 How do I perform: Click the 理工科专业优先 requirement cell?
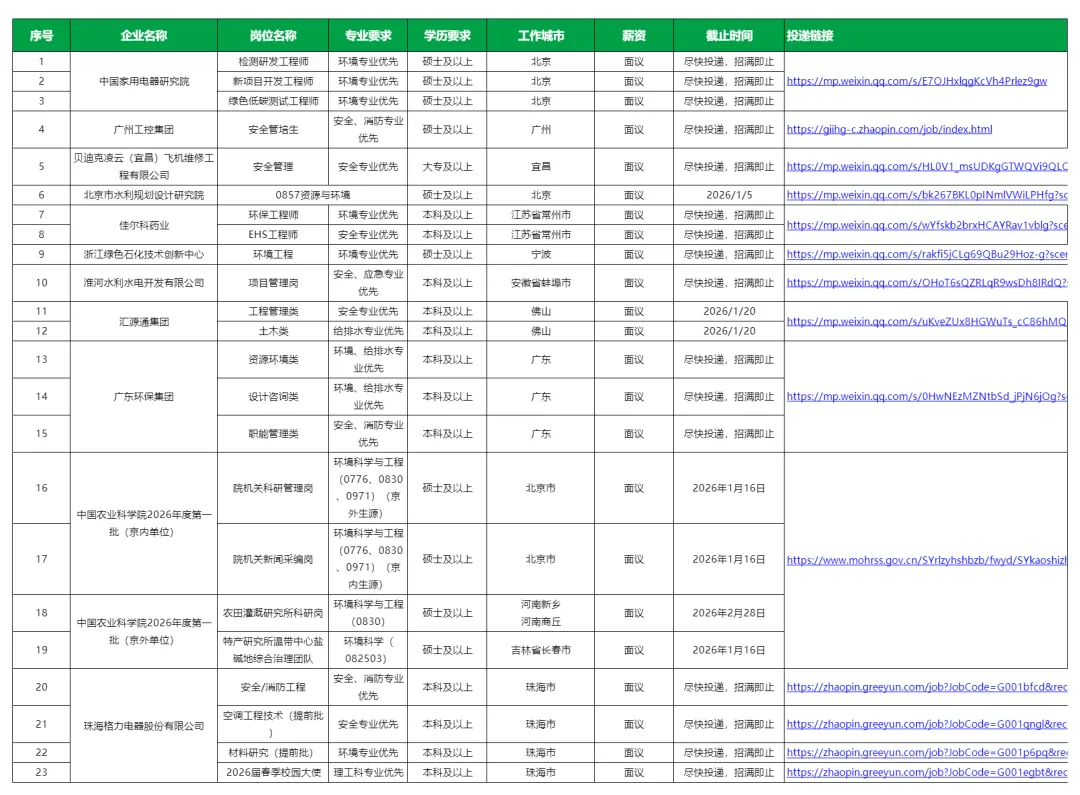[368, 773]
